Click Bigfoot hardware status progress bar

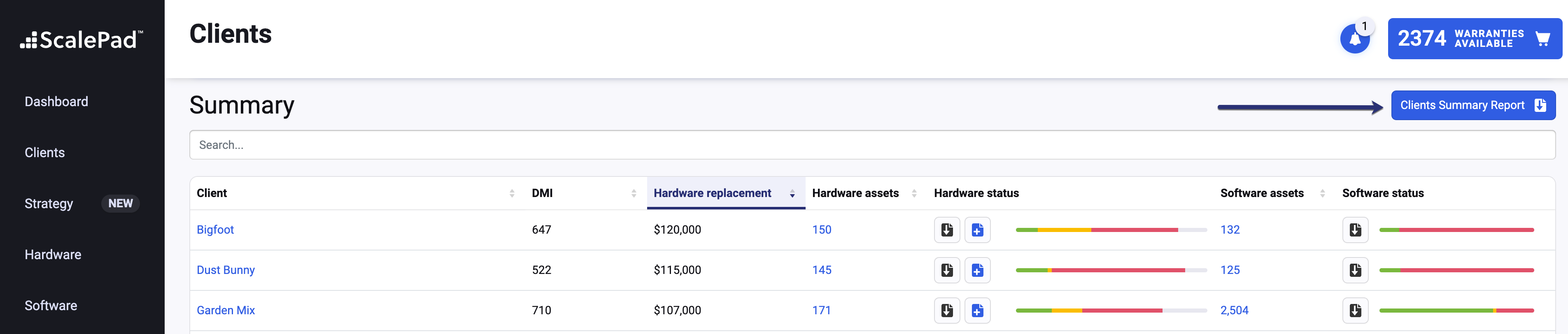(1111, 230)
